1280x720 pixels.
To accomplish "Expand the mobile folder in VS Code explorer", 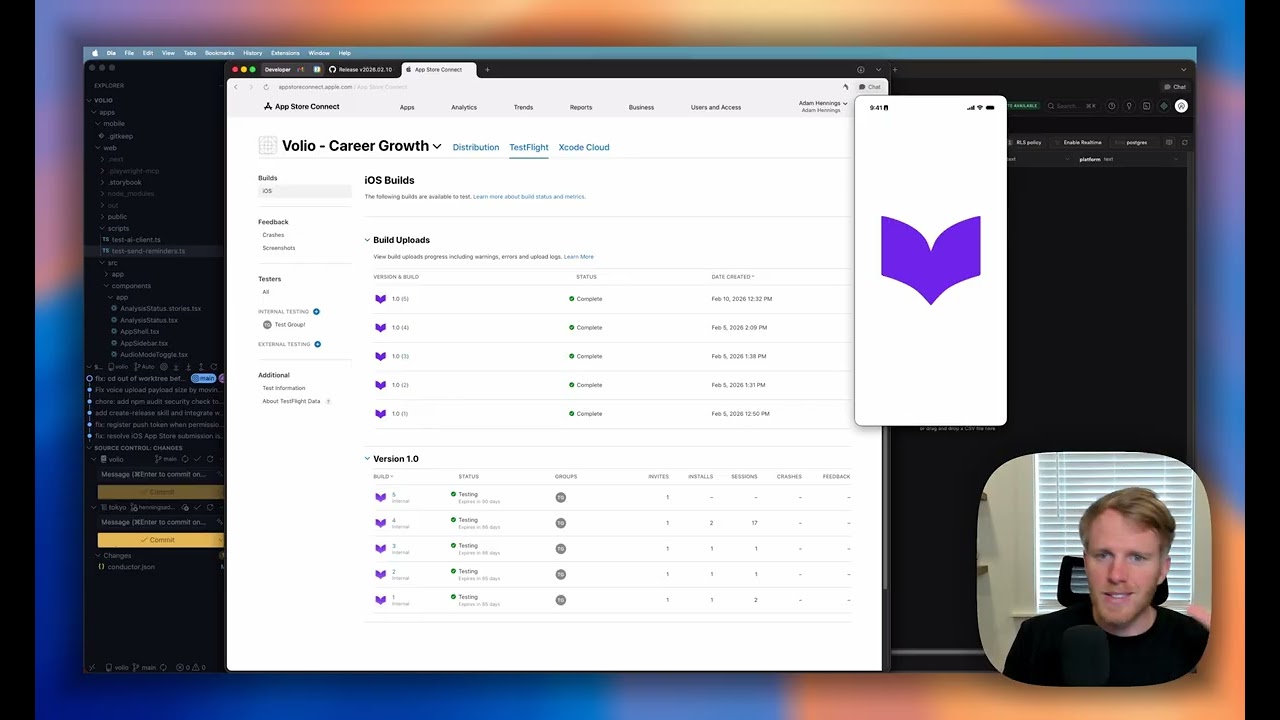I will [x=113, y=124].
